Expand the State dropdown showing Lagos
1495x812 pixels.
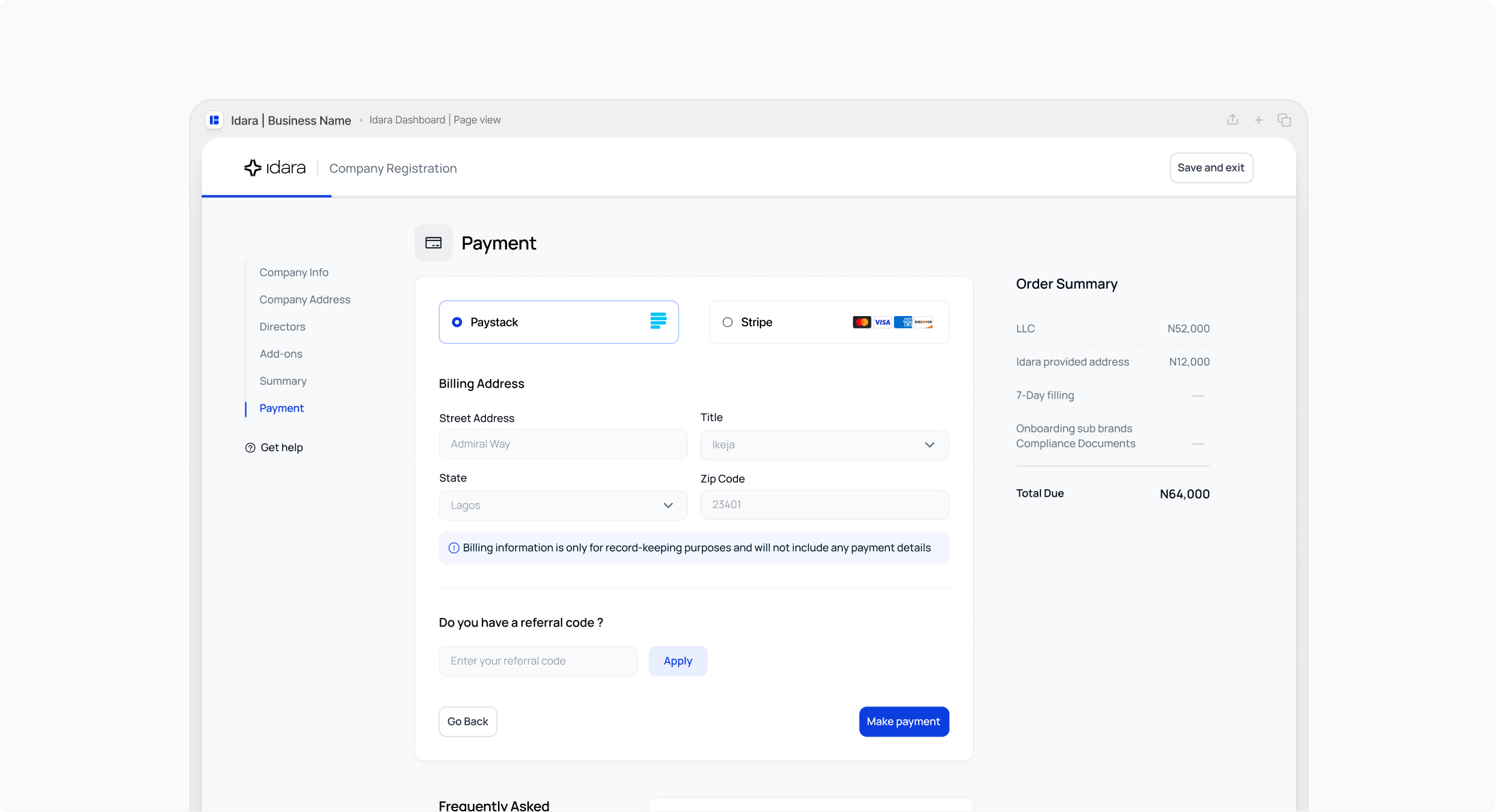point(563,505)
